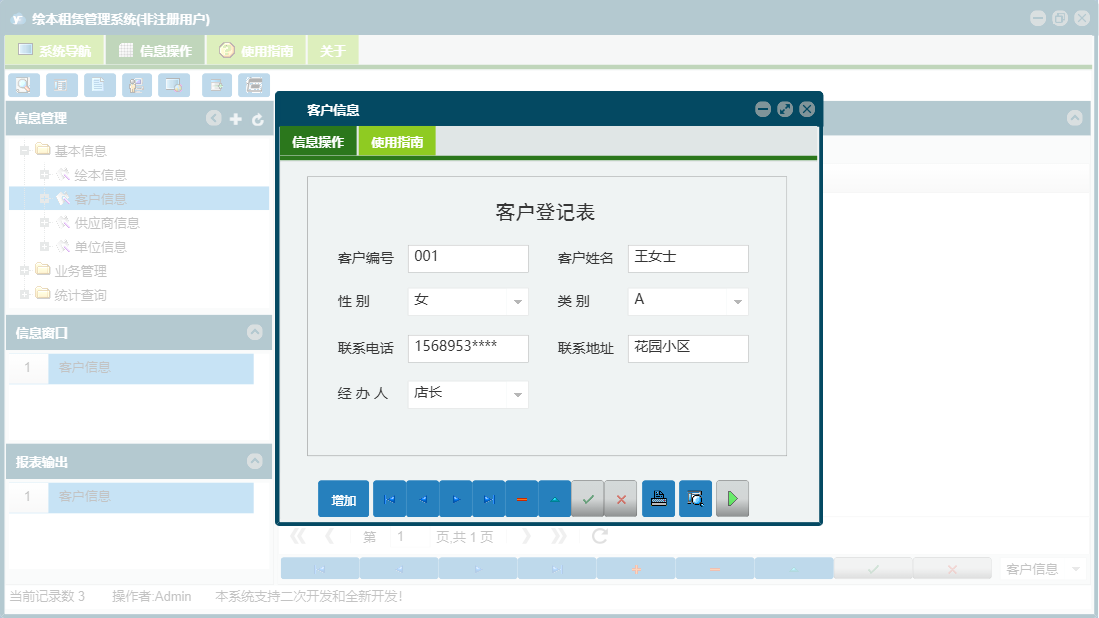Print the 客户登记表 using the printer icon
The width and height of the screenshot is (1099, 618).
pyautogui.click(x=658, y=498)
